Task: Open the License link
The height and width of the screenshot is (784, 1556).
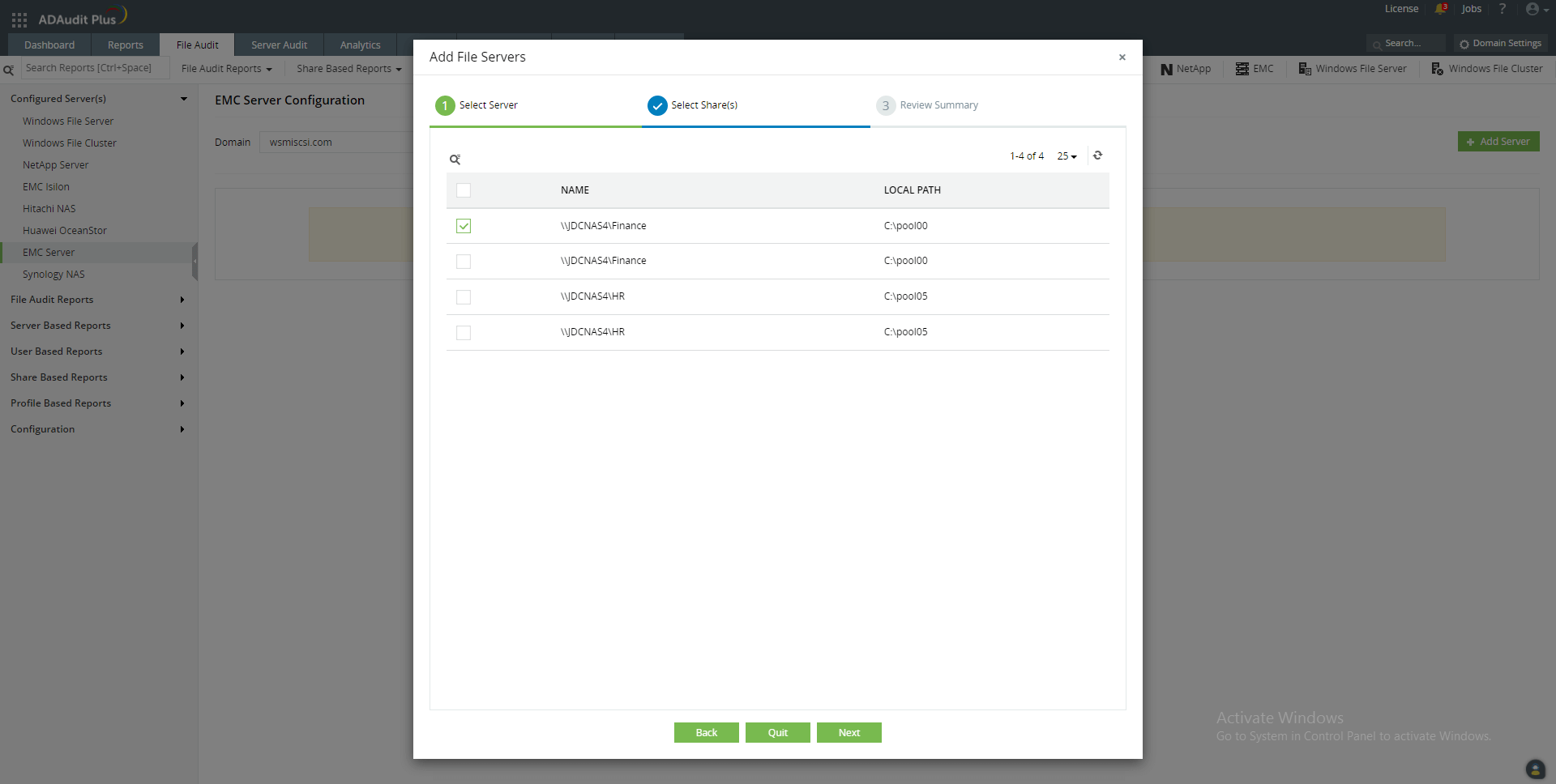Action: click(1401, 9)
